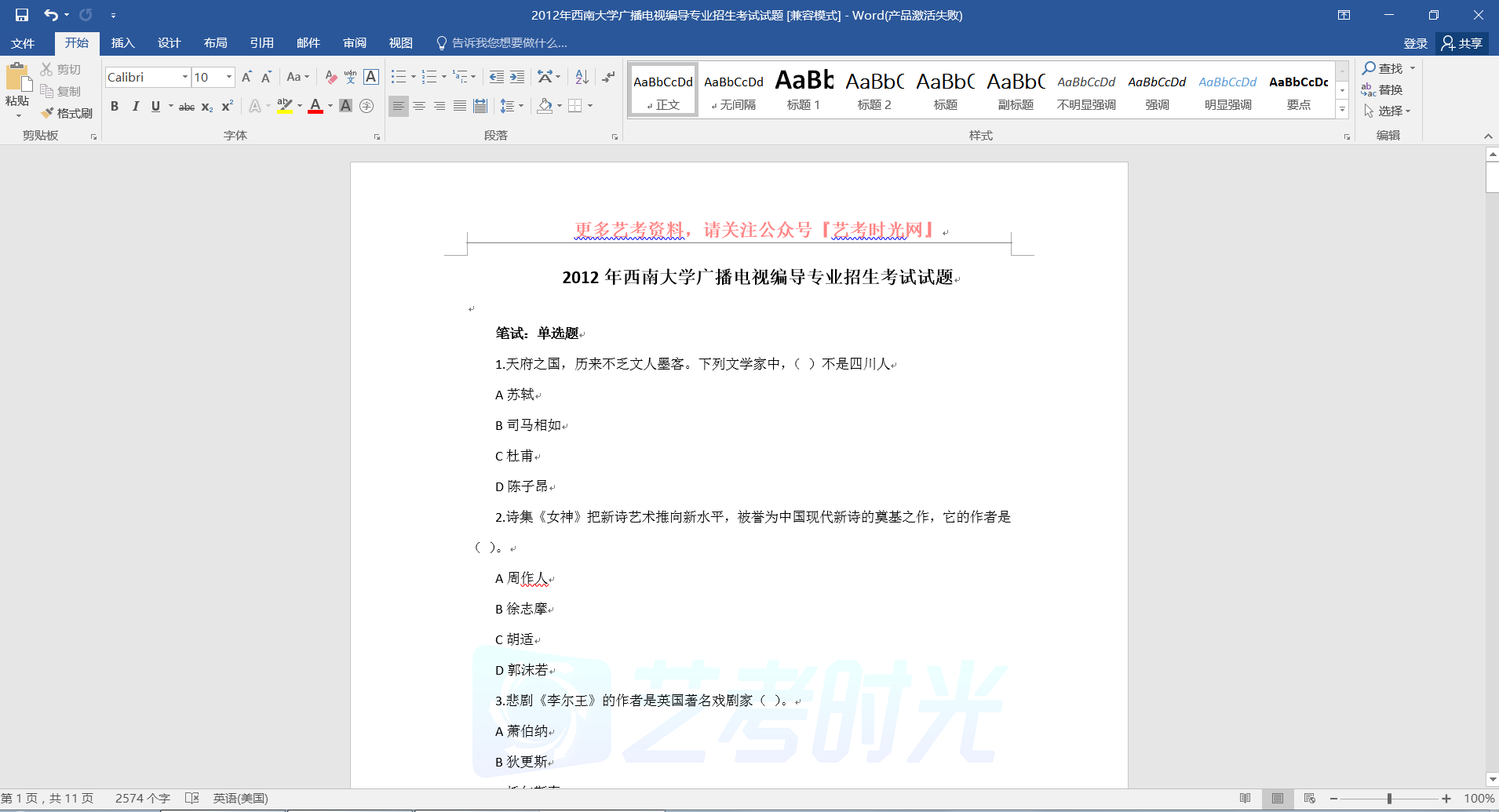Click the sort A-Z icon
The image size is (1499, 812).
coord(582,77)
